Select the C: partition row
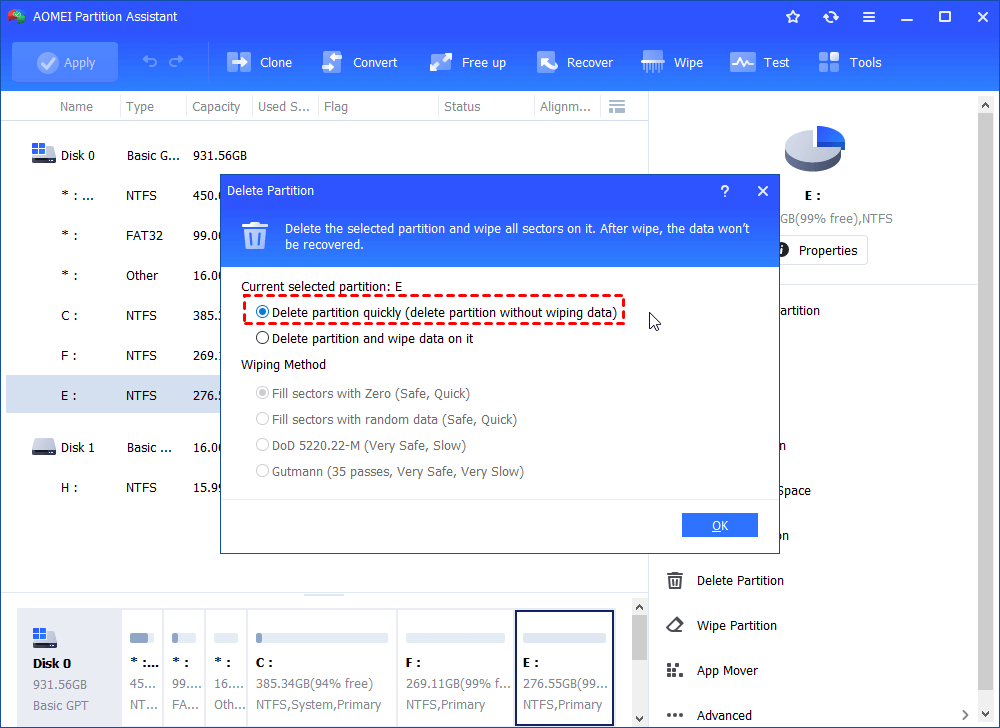Viewport: 1000px width, 728px height. coord(114,316)
